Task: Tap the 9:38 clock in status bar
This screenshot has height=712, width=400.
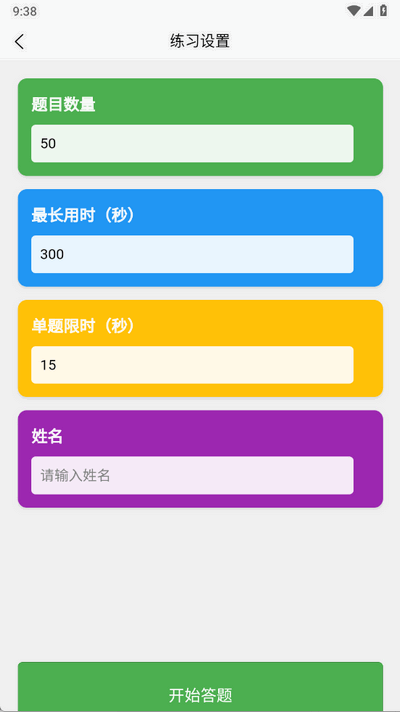Action: [x=25, y=11]
